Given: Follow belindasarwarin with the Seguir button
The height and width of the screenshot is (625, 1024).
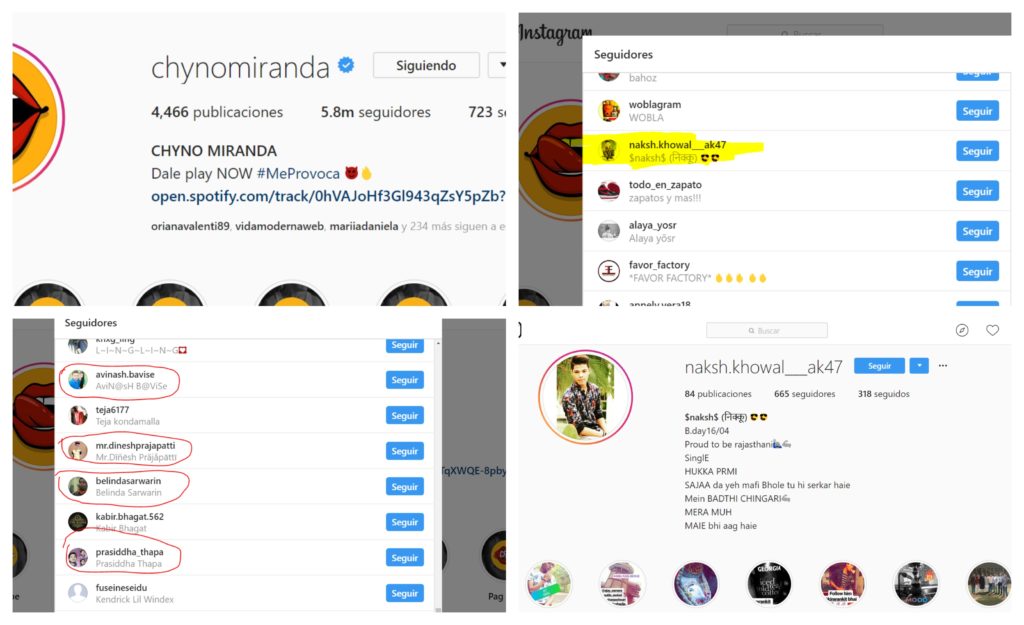Looking at the screenshot, I should [405, 487].
